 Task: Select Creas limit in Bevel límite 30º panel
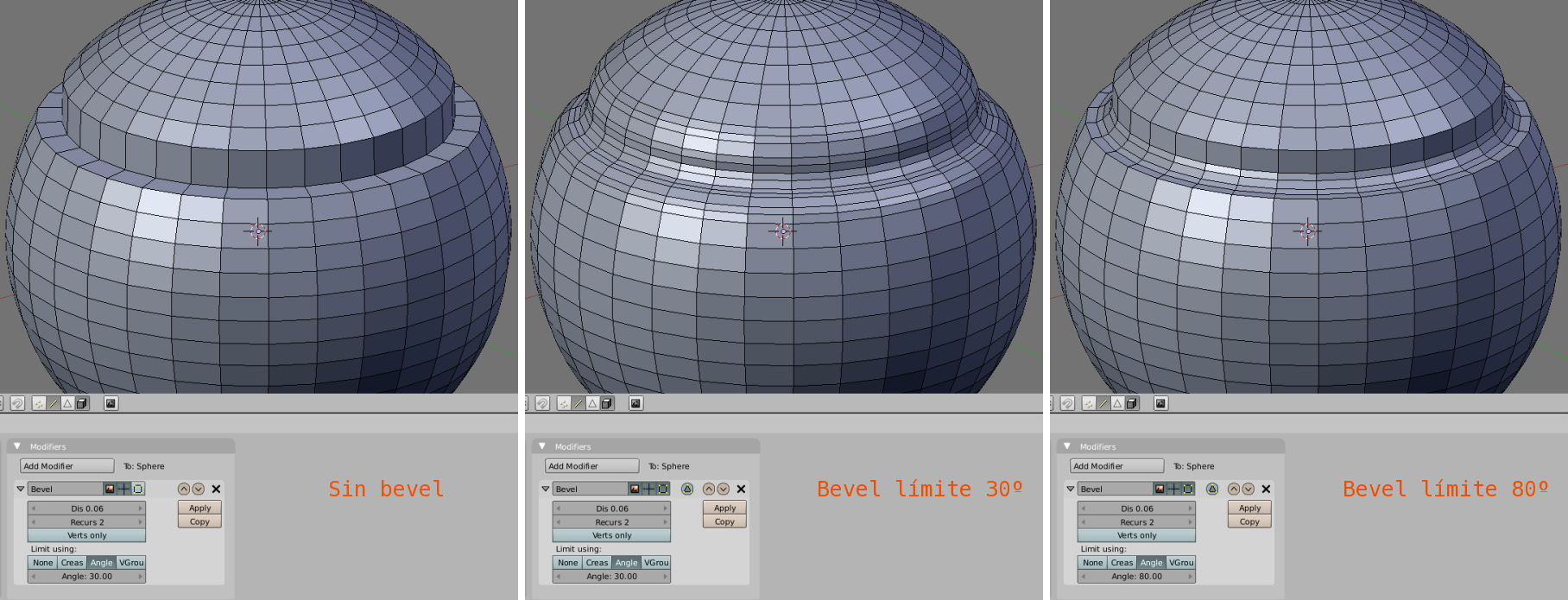coord(597,562)
